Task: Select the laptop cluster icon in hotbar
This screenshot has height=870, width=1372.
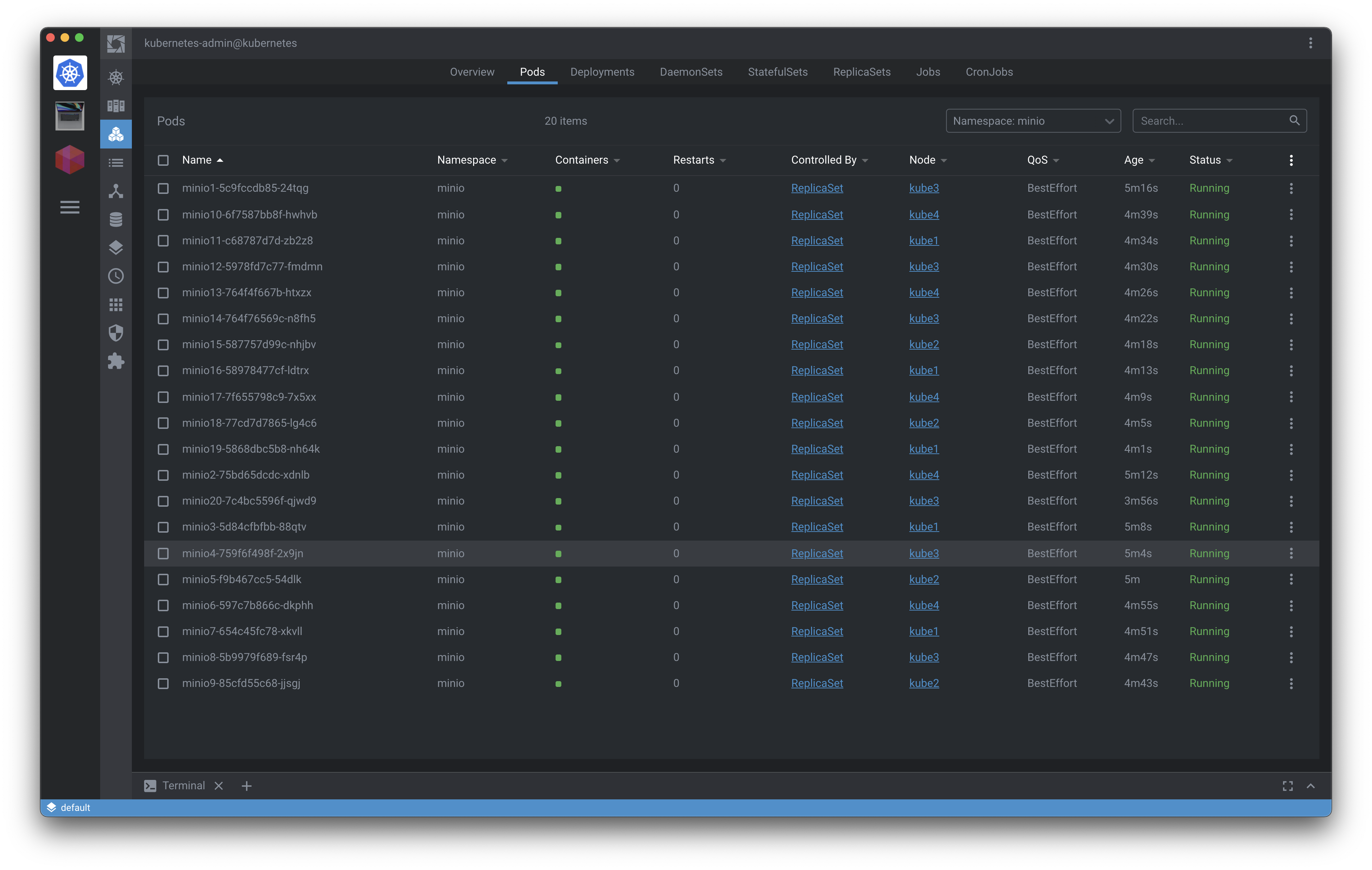Action: click(x=70, y=116)
